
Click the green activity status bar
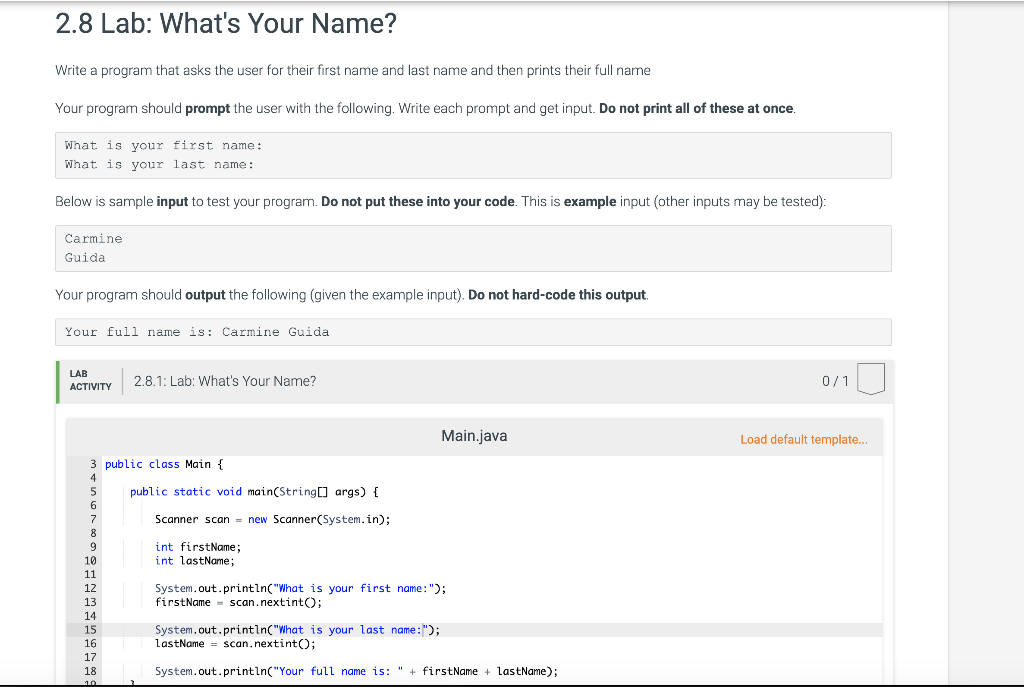(57, 381)
